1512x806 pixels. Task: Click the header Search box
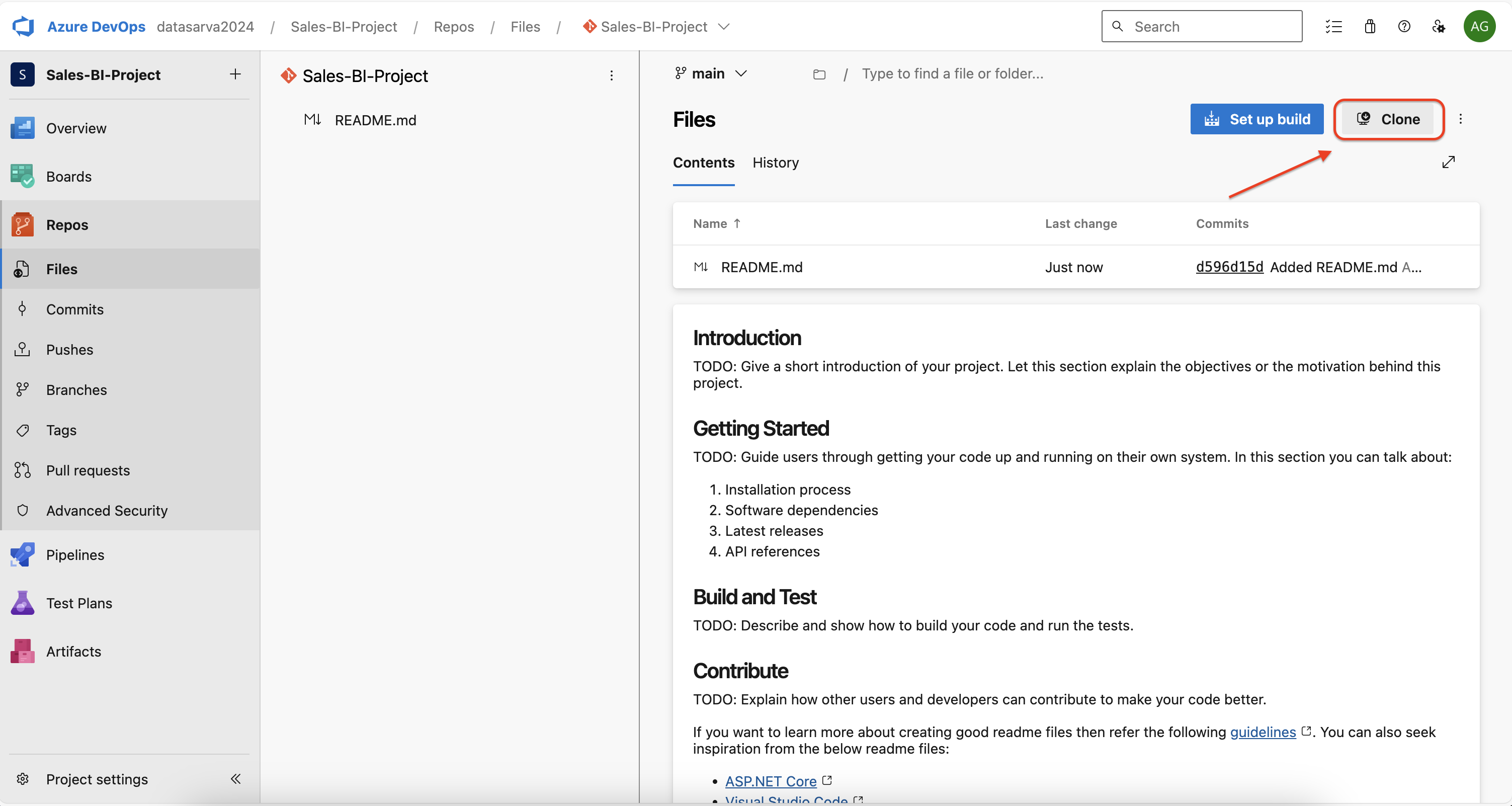click(x=1202, y=27)
